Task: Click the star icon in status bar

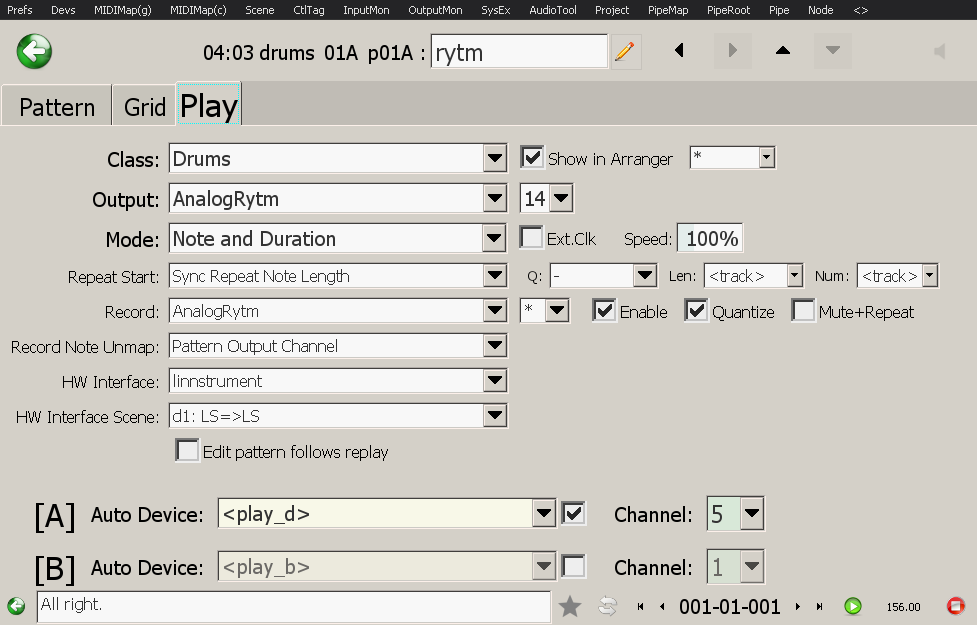Action: (x=570, y=606)
